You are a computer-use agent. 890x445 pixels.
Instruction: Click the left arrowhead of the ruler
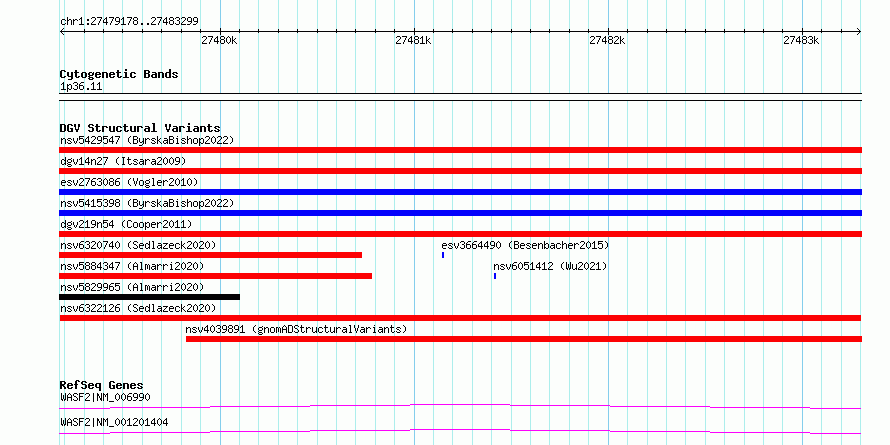(62, 31)
